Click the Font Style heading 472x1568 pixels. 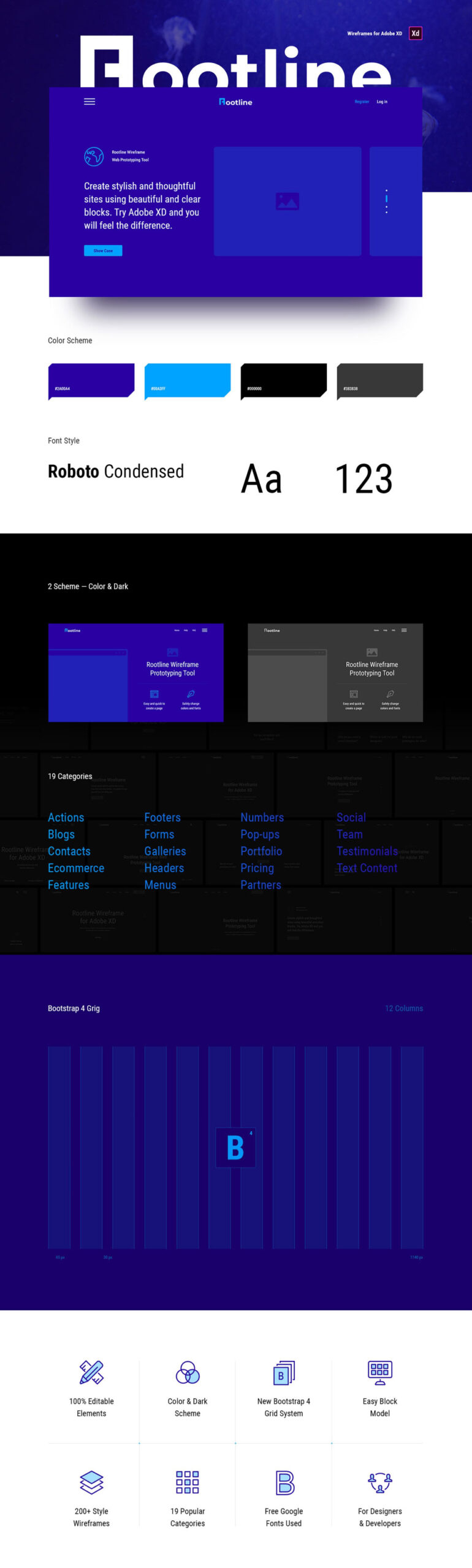point(64,440)
